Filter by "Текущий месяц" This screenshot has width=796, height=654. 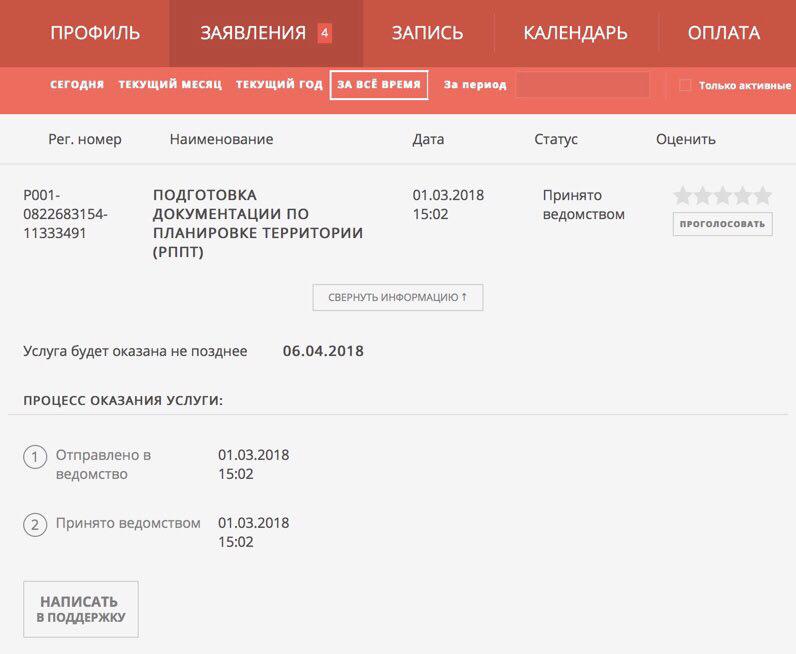[x=170, y=85]
